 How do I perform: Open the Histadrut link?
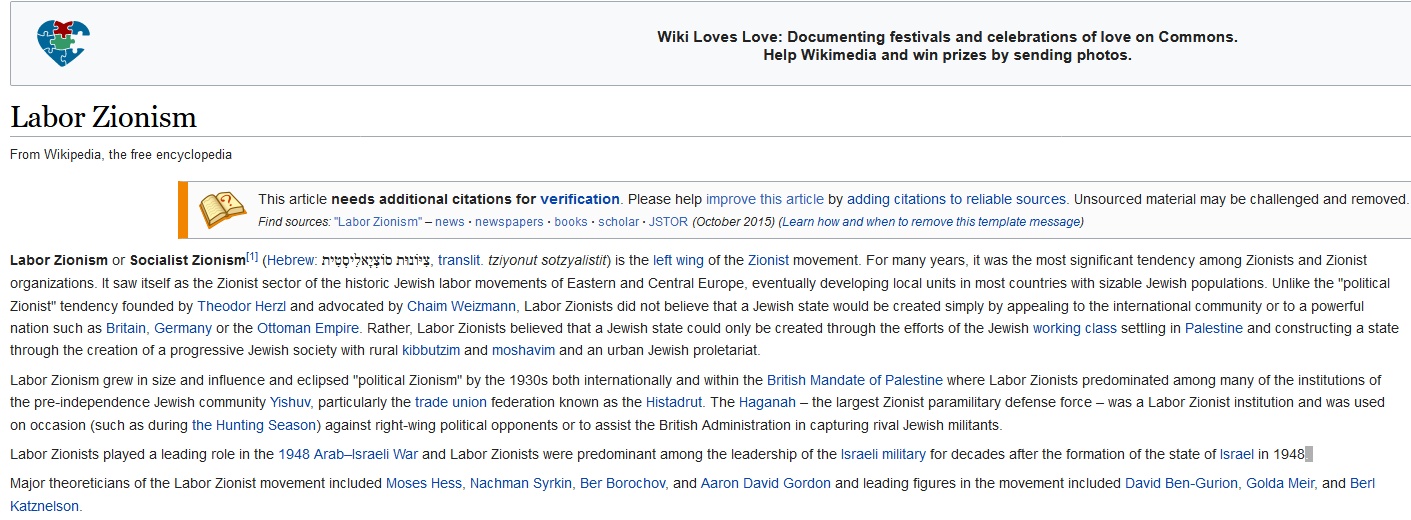click(675, 402)
